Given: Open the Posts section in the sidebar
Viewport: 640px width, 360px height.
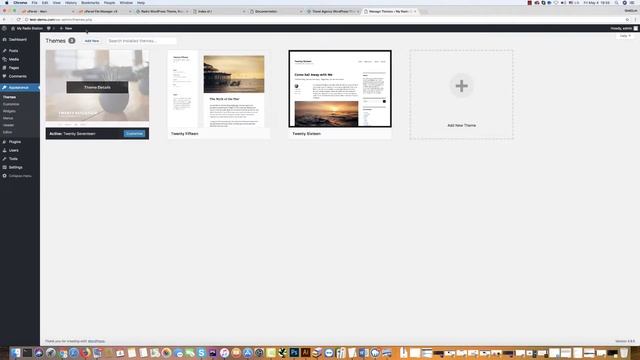Looking at the screenshot, I should coord(13,51).
